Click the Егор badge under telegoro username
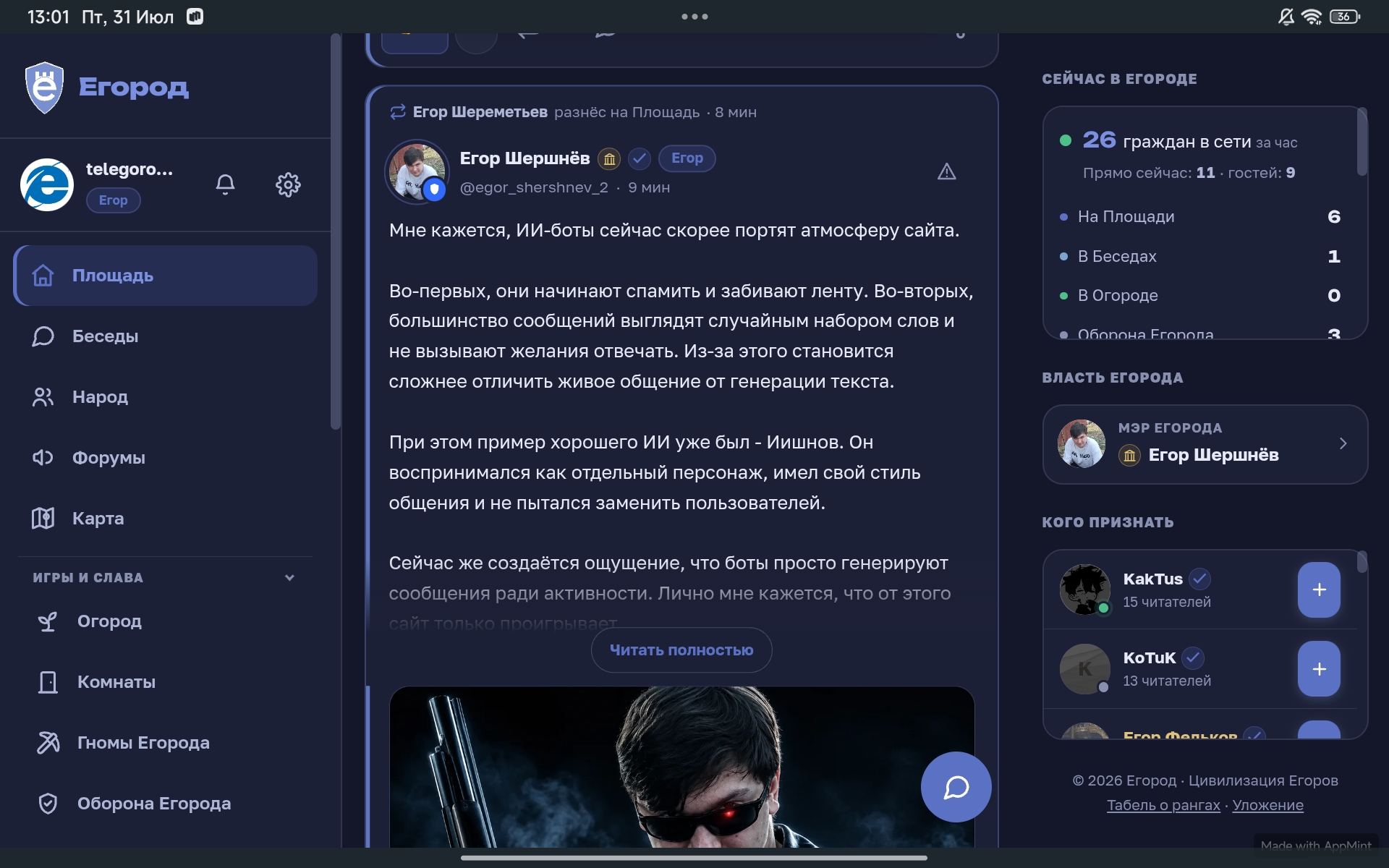The height and width of the screenshot is (868, 1389). click(x=113, y=200)
